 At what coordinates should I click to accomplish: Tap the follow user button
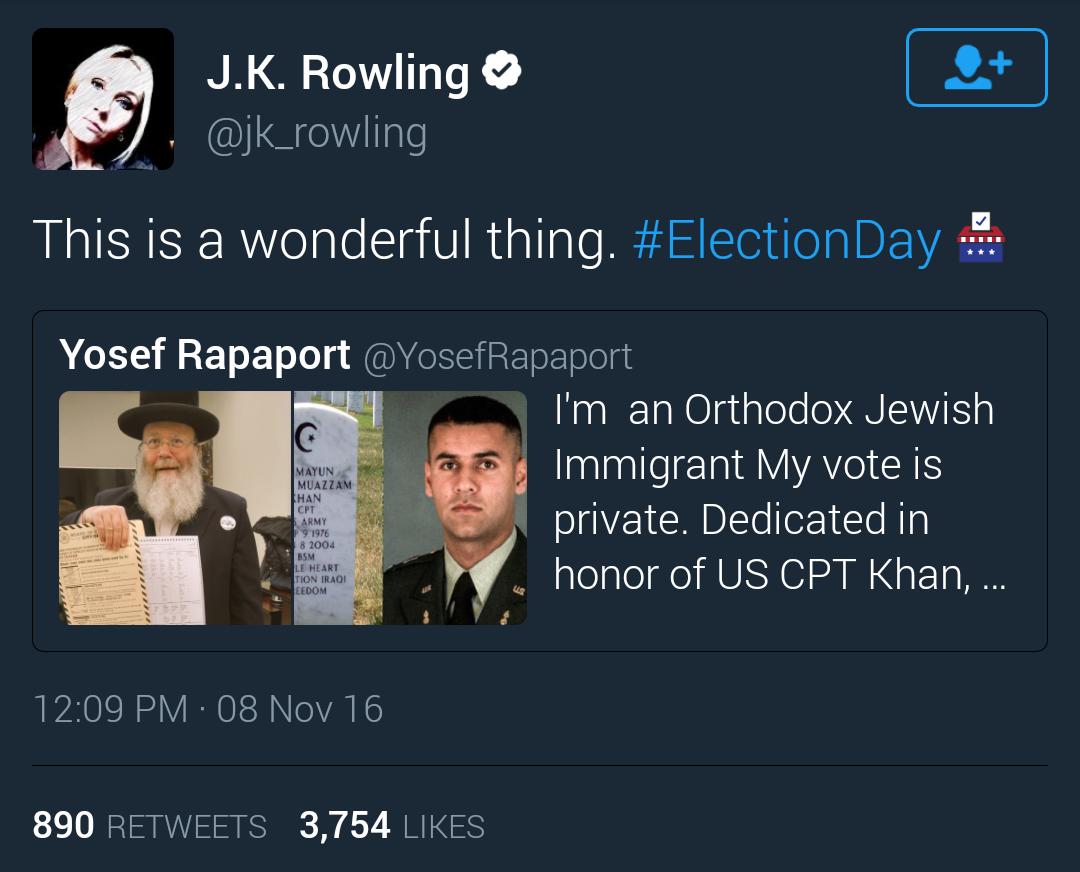(976, 67)
